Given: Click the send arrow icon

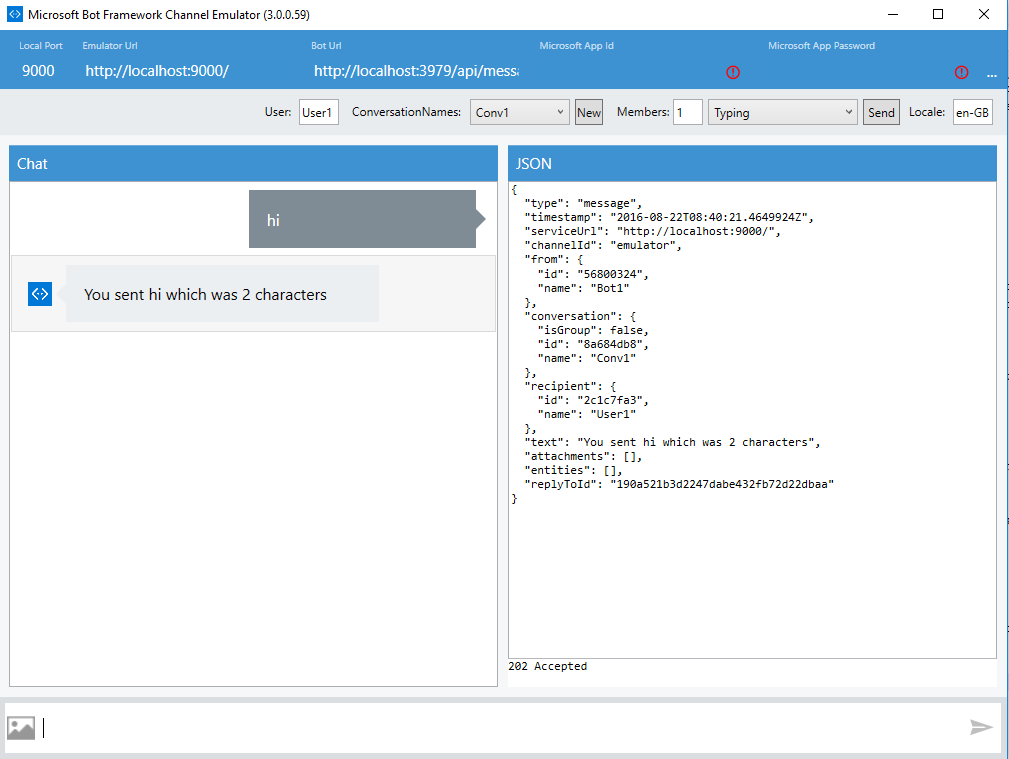Looking at the screenshot, I should pyautogui.click(x=981, y=727).
